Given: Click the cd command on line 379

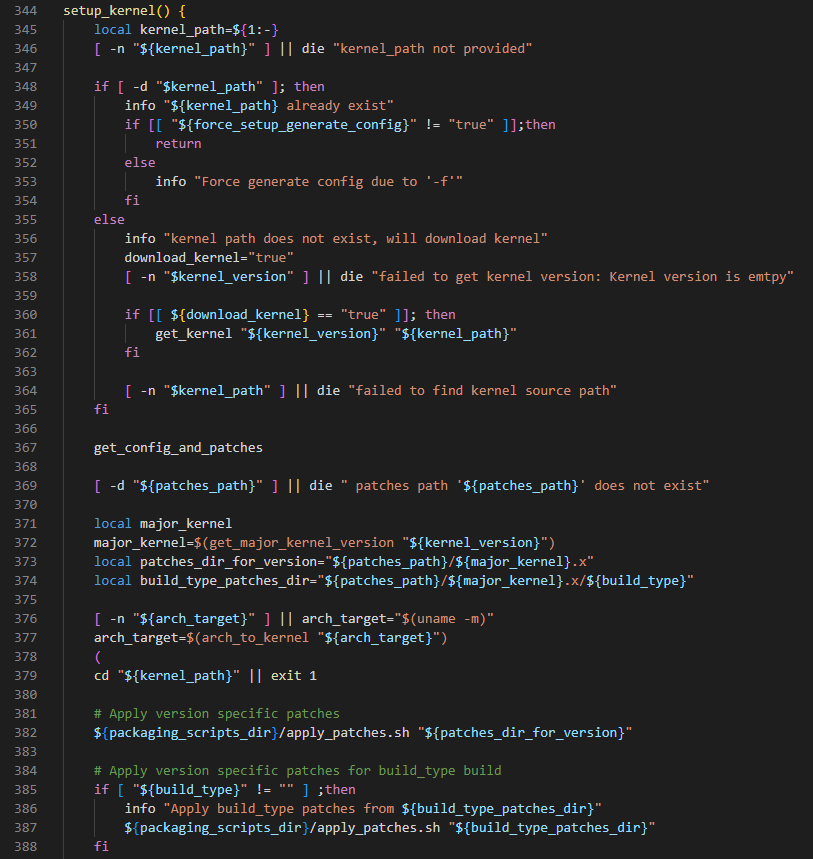Looking at the screenshot, I should tap(101, 675).
